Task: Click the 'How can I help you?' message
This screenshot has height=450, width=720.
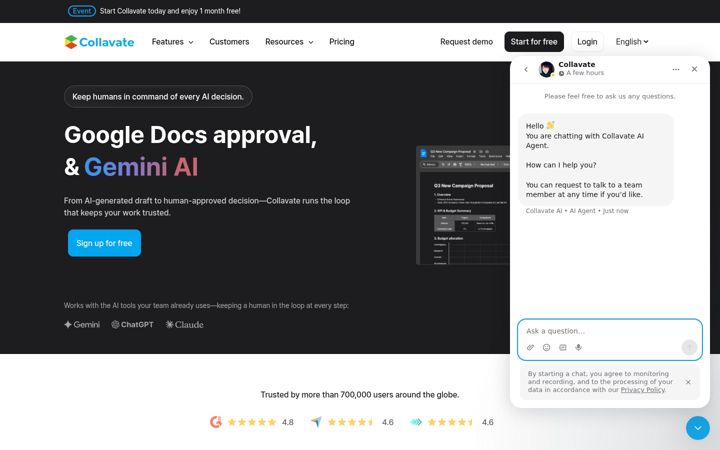Action: [561, 165]
